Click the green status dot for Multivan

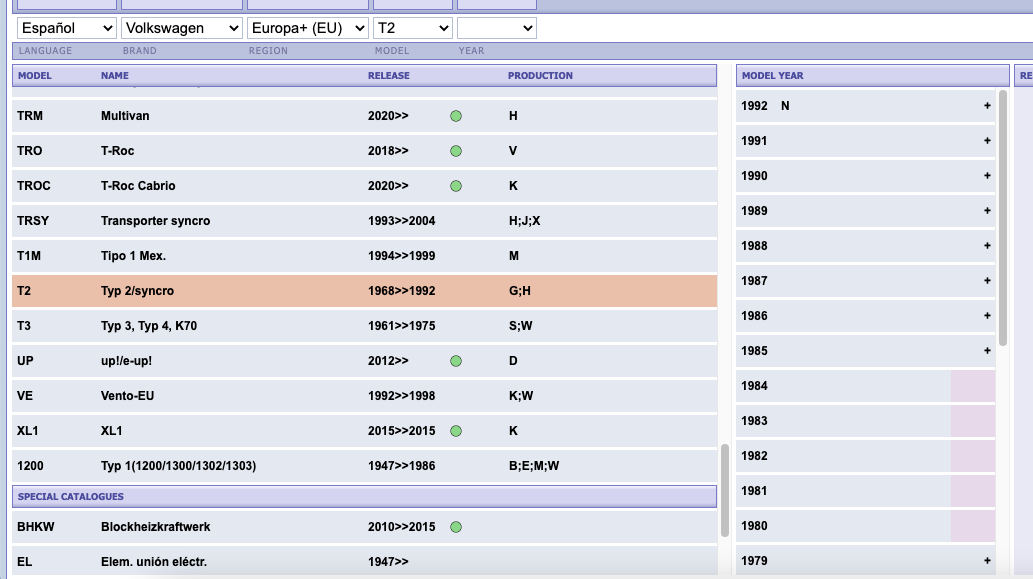pyautogui.click(x=456, y=116)
